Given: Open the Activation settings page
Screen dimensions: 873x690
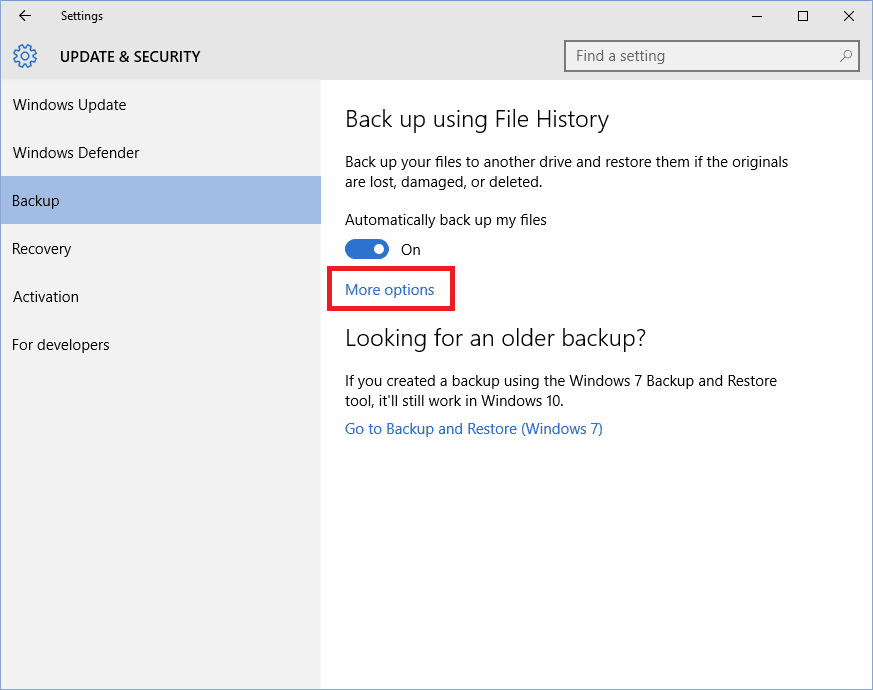Looking at the screenshot, I should [46, 297].
